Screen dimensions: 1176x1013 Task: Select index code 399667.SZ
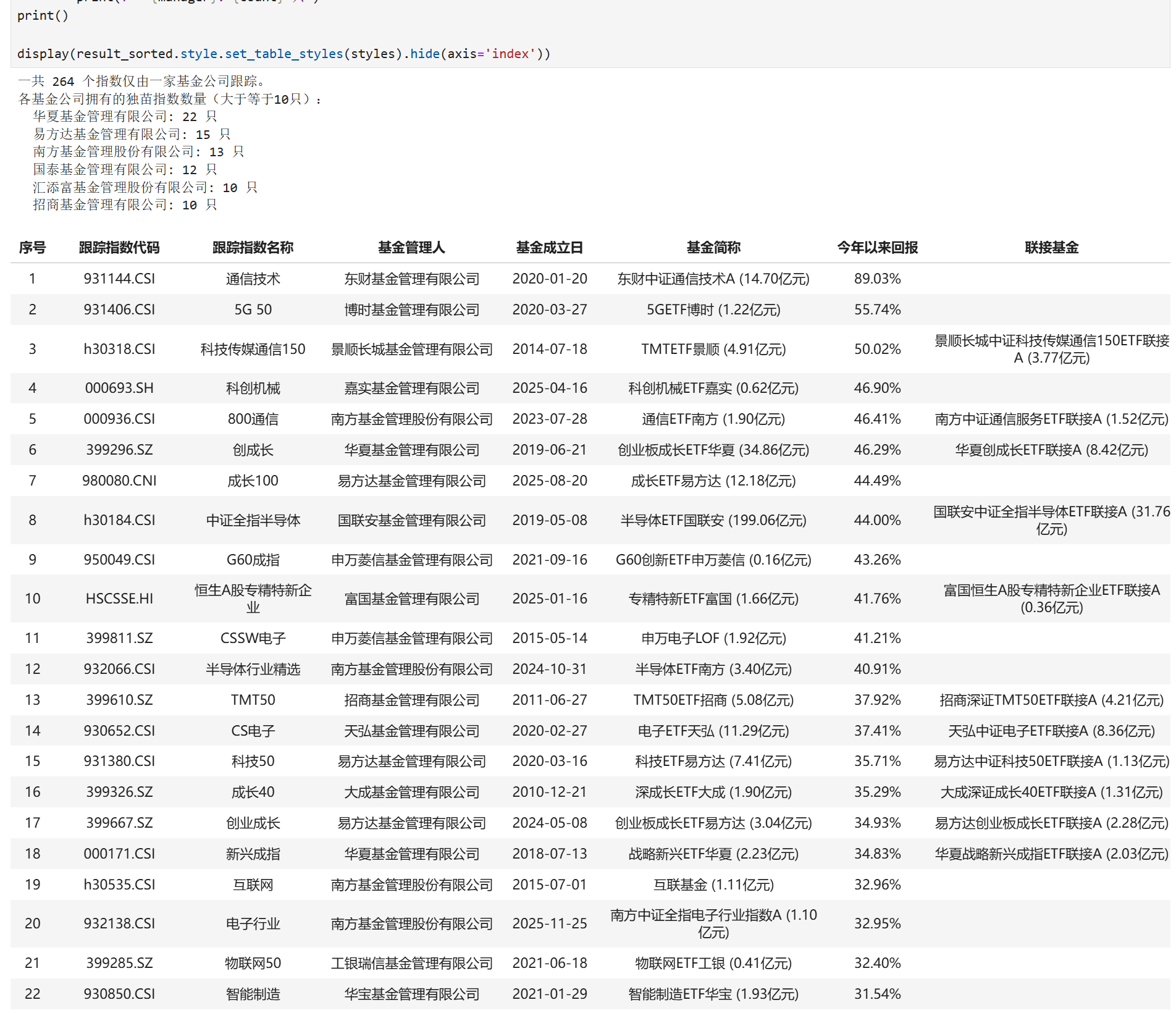coord(119,823)
